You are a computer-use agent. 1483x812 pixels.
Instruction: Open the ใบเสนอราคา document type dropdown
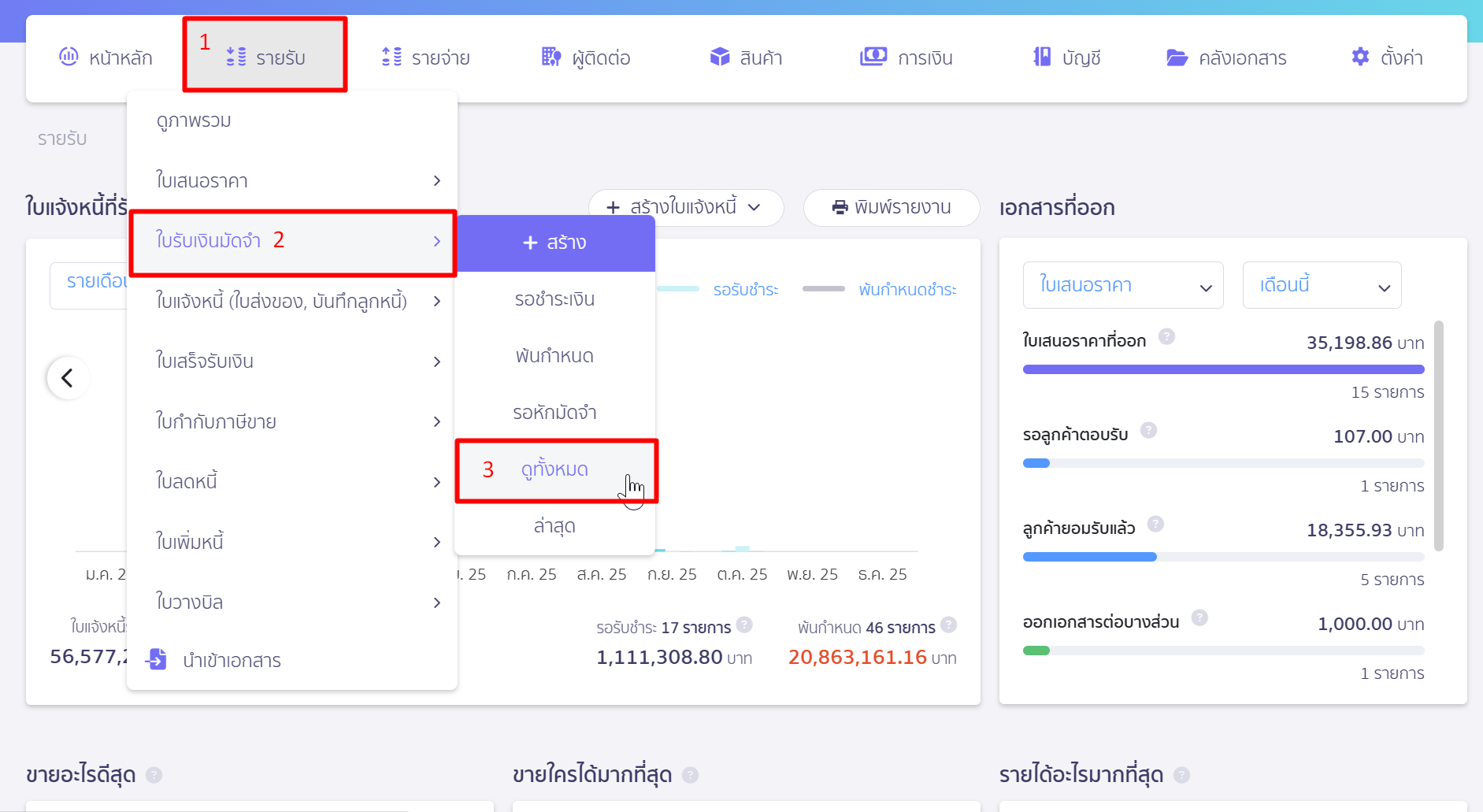click(x=1124, y=285)
